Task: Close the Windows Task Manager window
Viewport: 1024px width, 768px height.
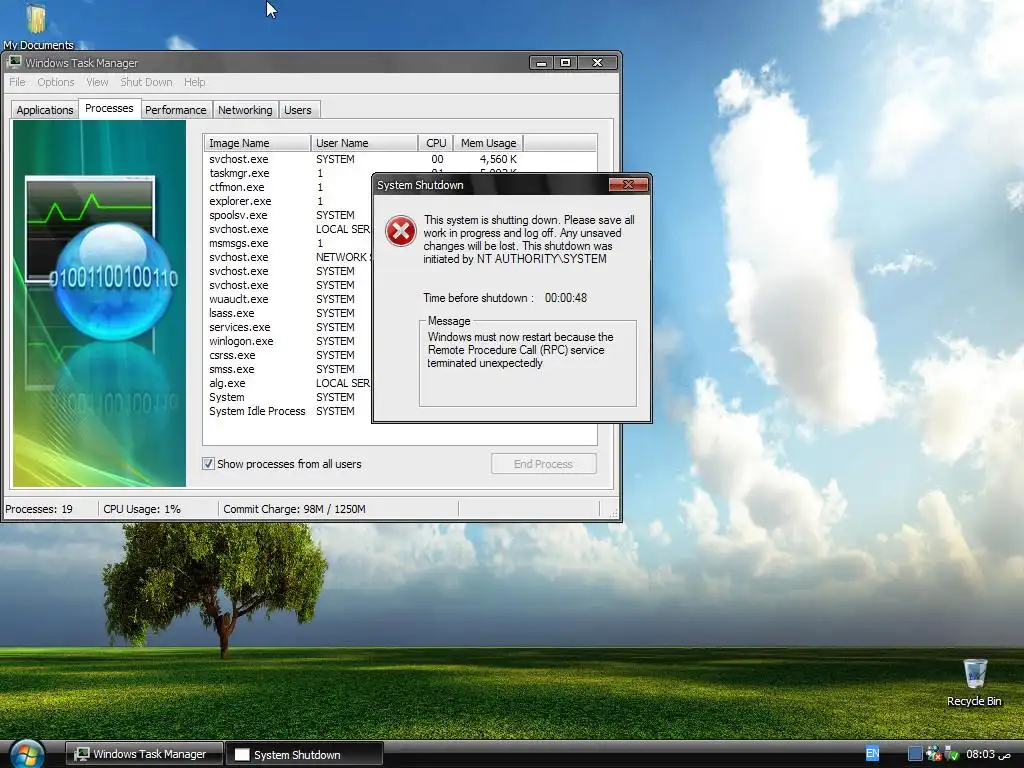Action: [597, 63]
